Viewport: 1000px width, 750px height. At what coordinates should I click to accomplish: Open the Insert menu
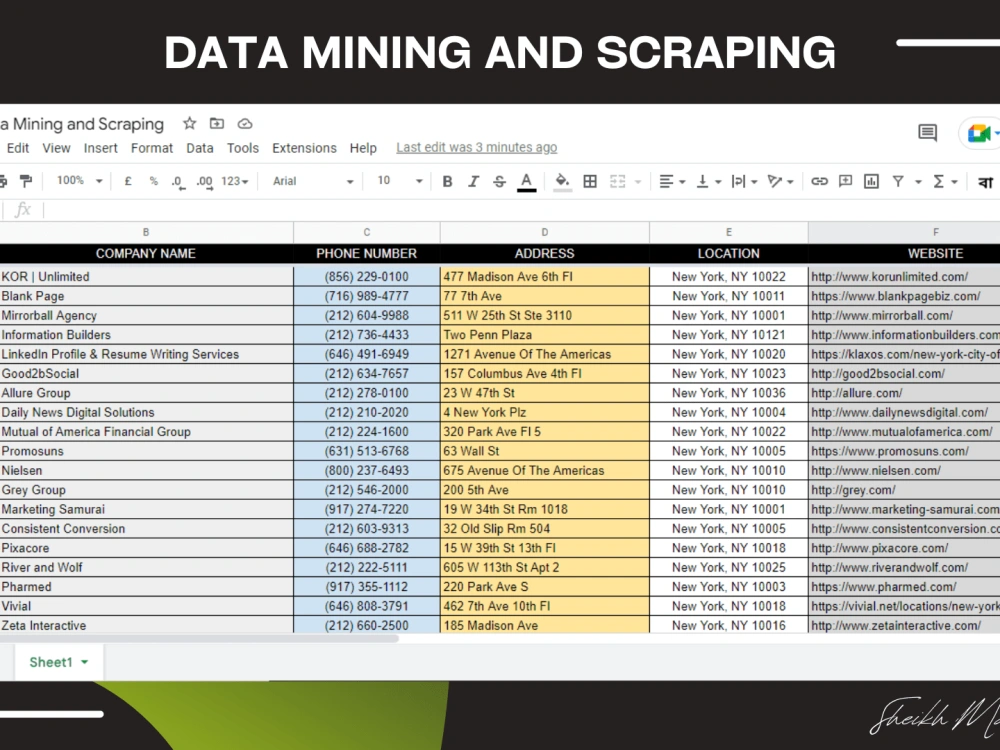(x=101, y=148)
